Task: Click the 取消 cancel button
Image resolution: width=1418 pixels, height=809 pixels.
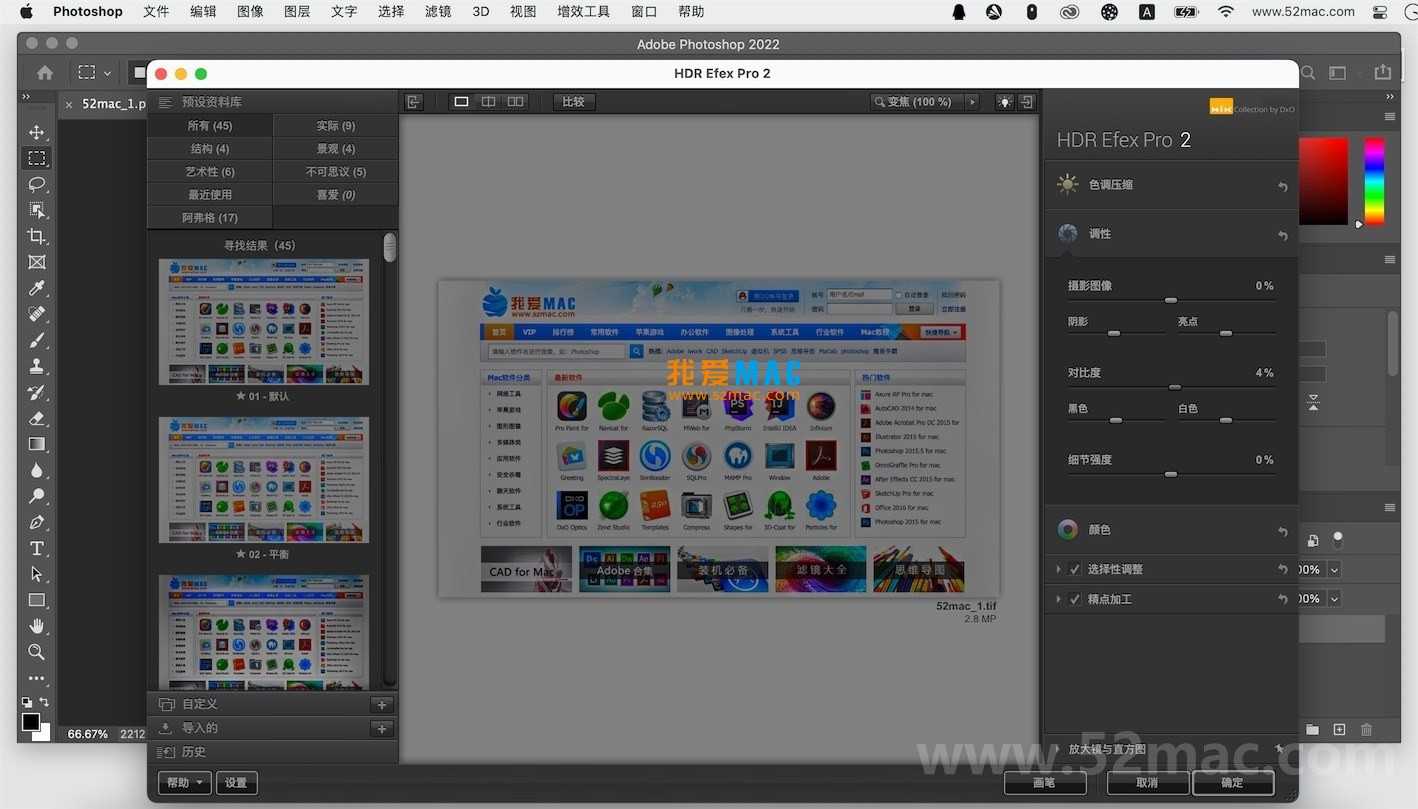Action: 1147,783
